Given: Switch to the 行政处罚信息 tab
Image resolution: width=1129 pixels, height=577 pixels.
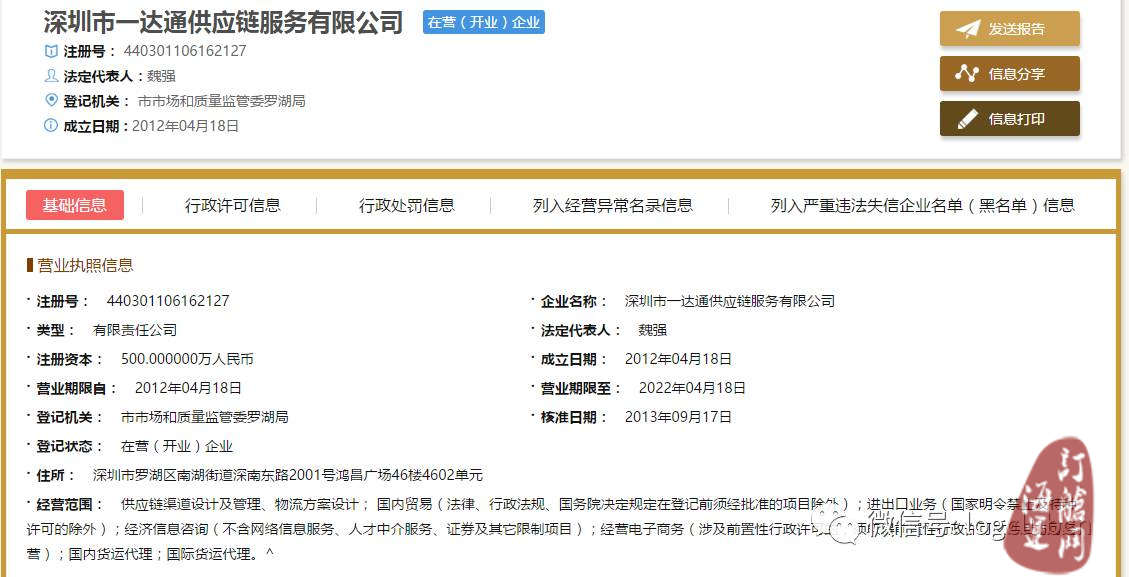Looking at the screenshot, I should point(407,205).
